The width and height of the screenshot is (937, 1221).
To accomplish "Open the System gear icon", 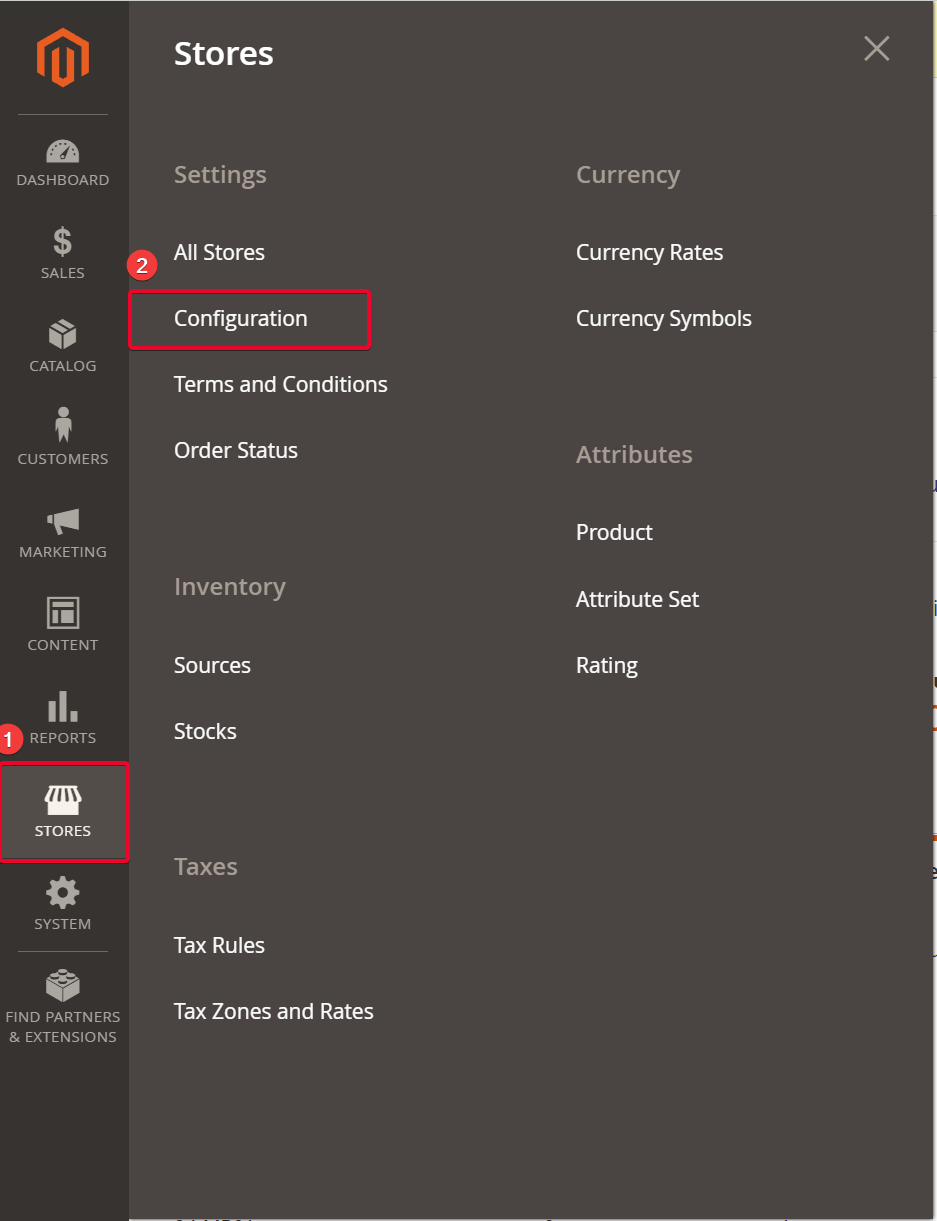I will pos(63,892).
